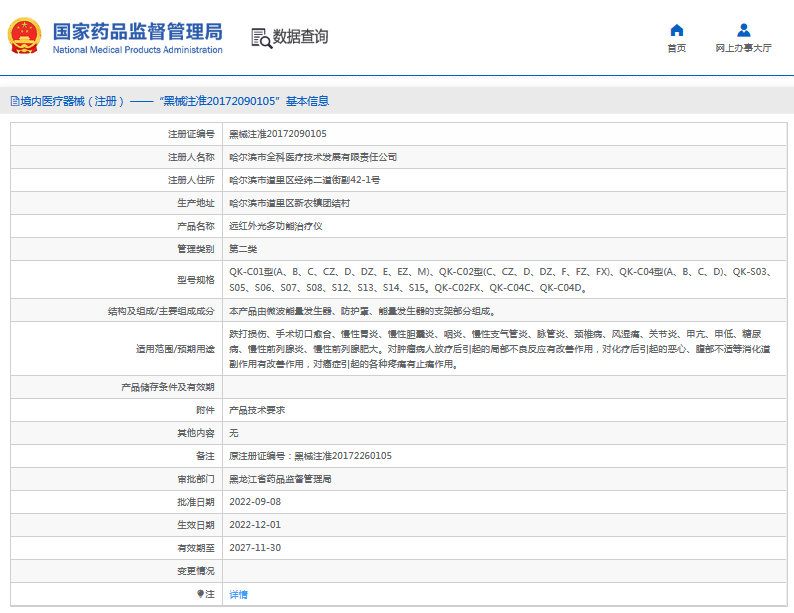Click 有效期至 row label
This screenshot has width=794, height=613.
pos(196,548)
